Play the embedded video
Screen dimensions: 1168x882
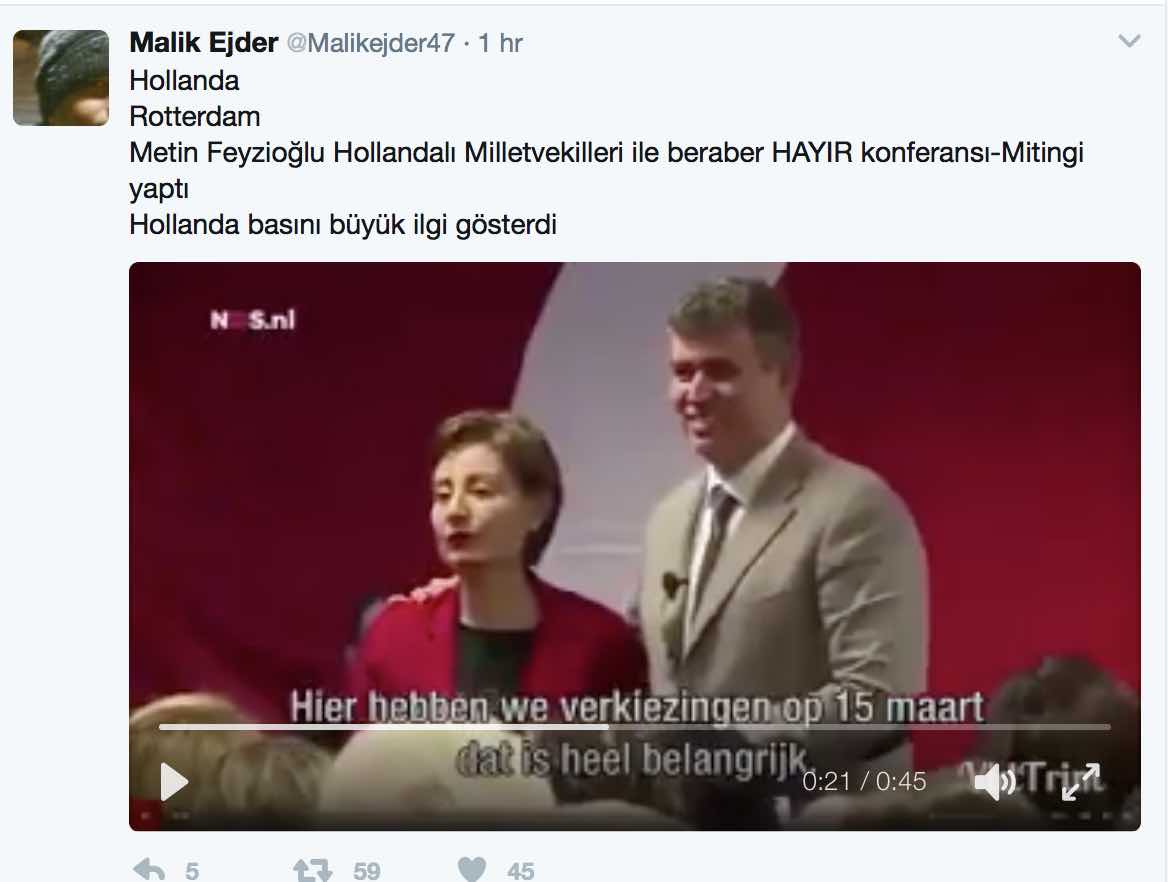(174, 782)
